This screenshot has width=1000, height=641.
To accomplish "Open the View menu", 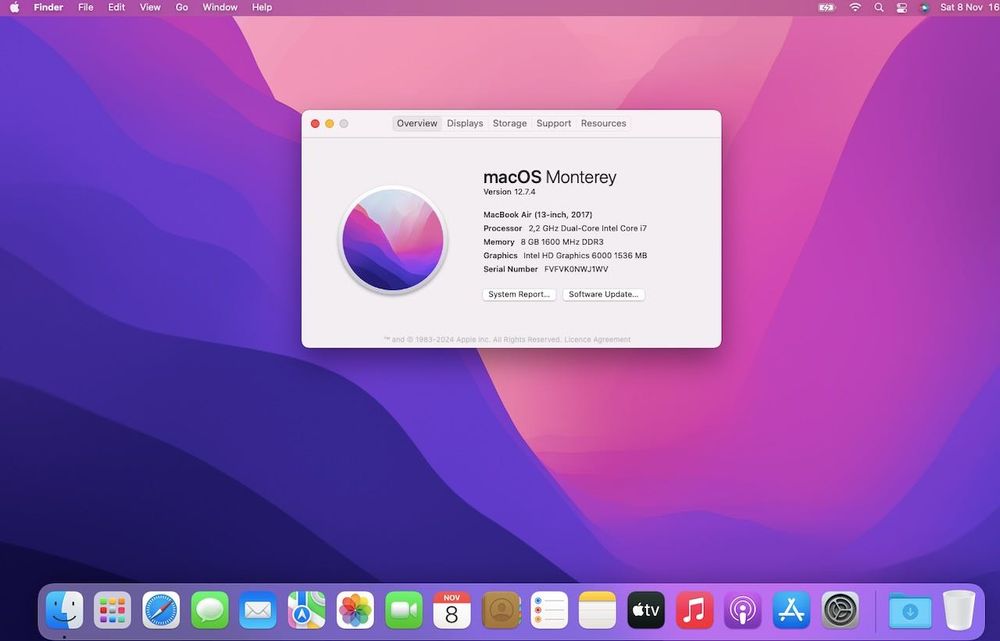I will coord(150,8).
